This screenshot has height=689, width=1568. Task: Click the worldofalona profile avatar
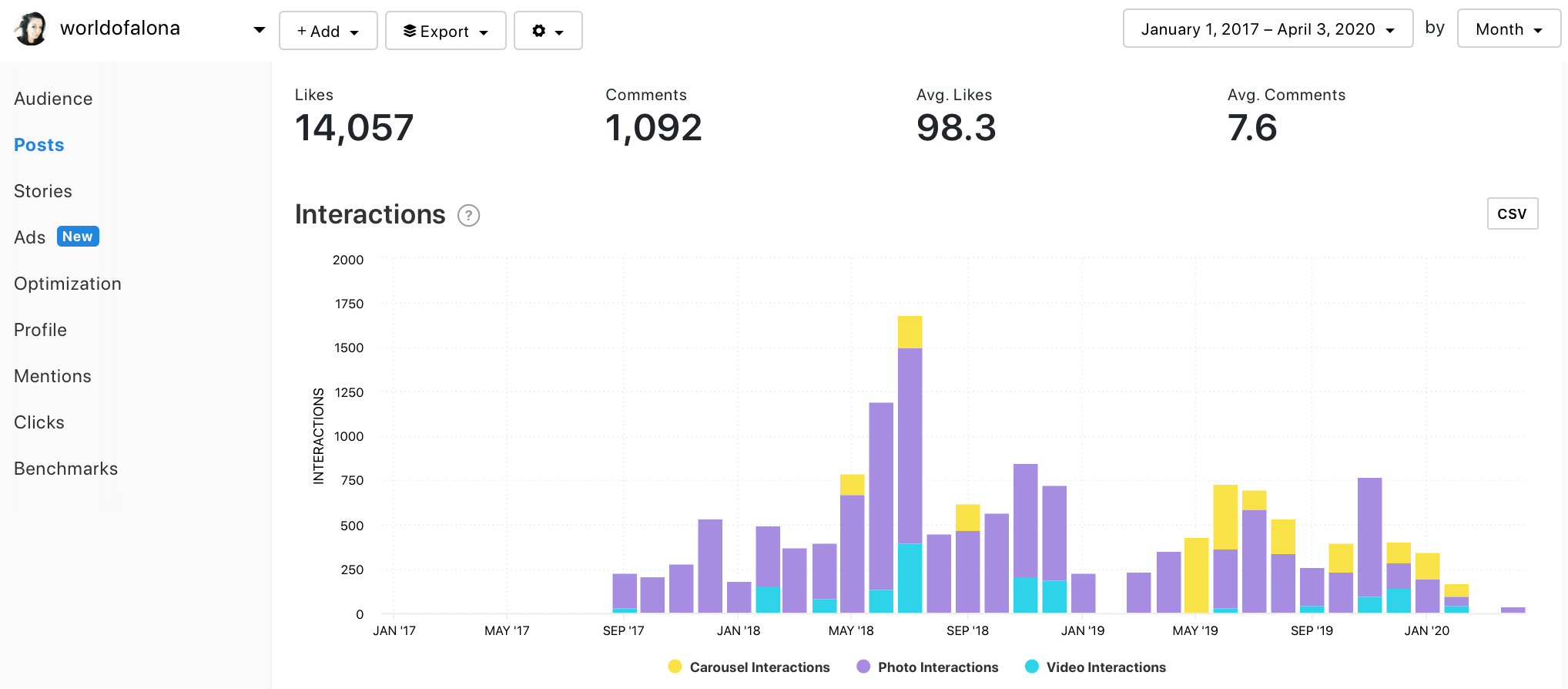pyautogui.click(x=31, y=29)
